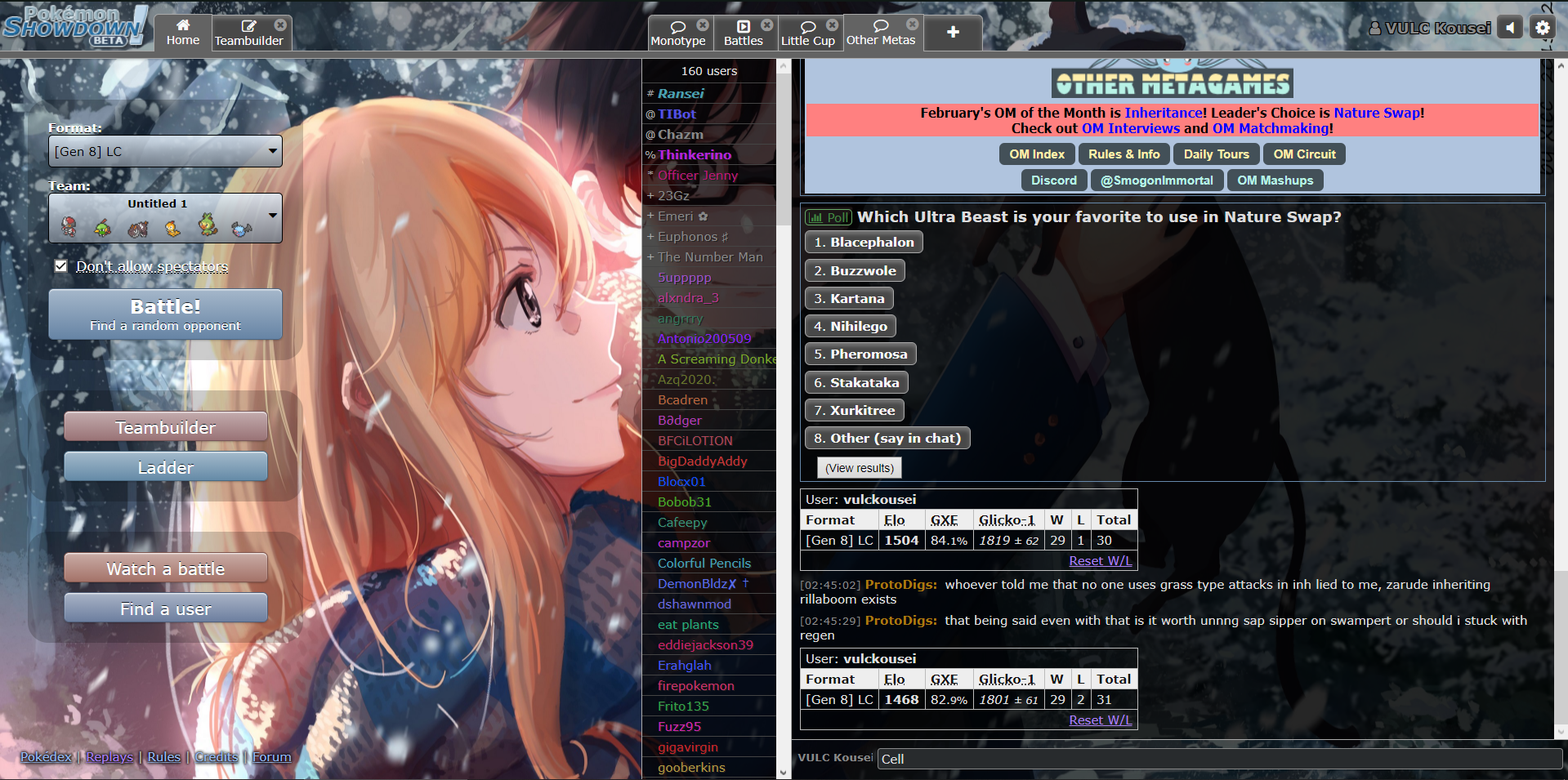Click the chat bubble icon on the Monotype tab
The width and height of the screenshot is (1568, 780).
679,25
